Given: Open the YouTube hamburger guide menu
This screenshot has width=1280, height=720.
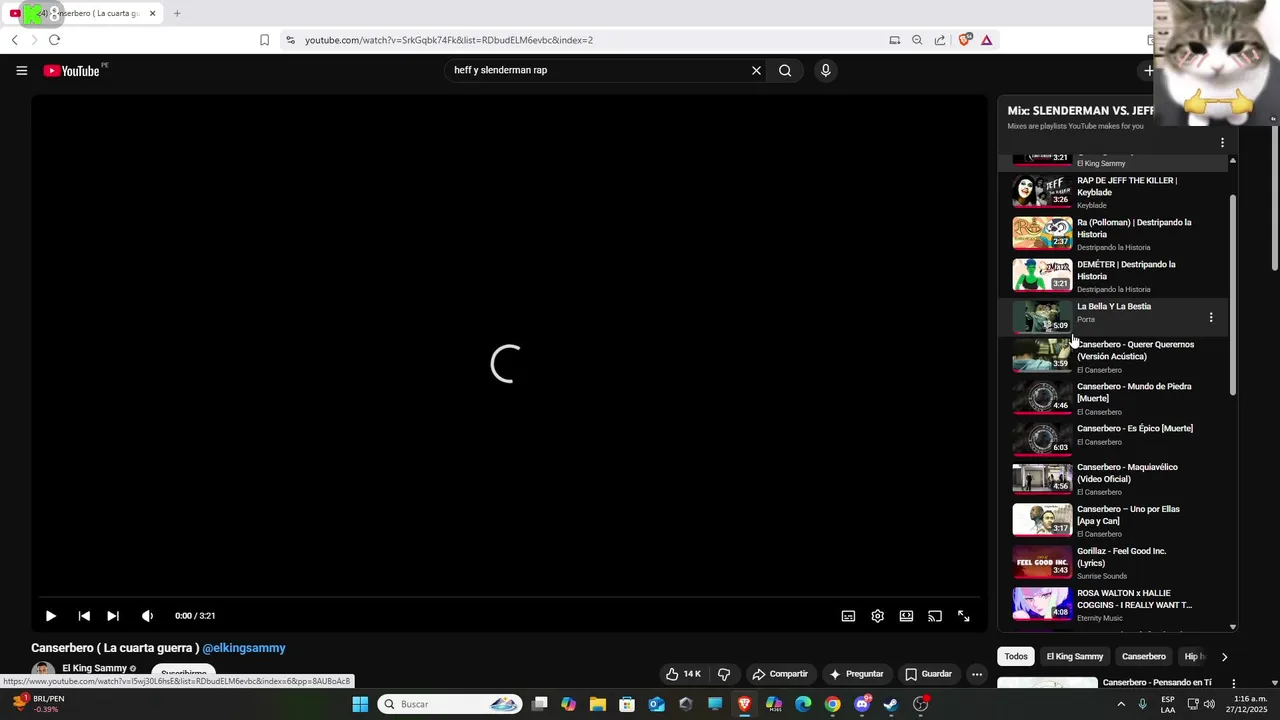Looking at the screenshot, I should pyautogui.click(x=21, y=70).
